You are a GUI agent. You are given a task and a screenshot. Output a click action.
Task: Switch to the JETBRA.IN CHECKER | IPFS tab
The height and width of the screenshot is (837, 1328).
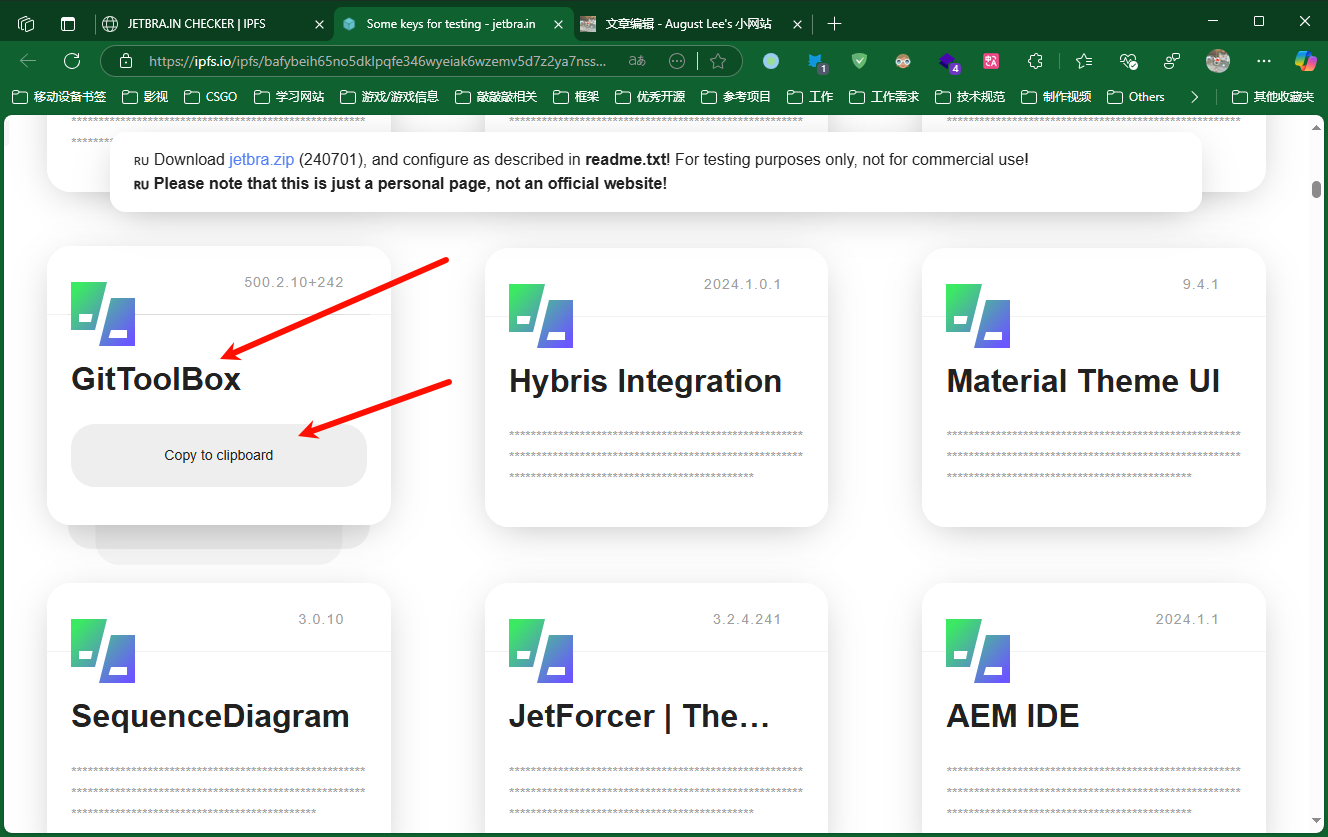pyautogui.click(x=213, y=24)
